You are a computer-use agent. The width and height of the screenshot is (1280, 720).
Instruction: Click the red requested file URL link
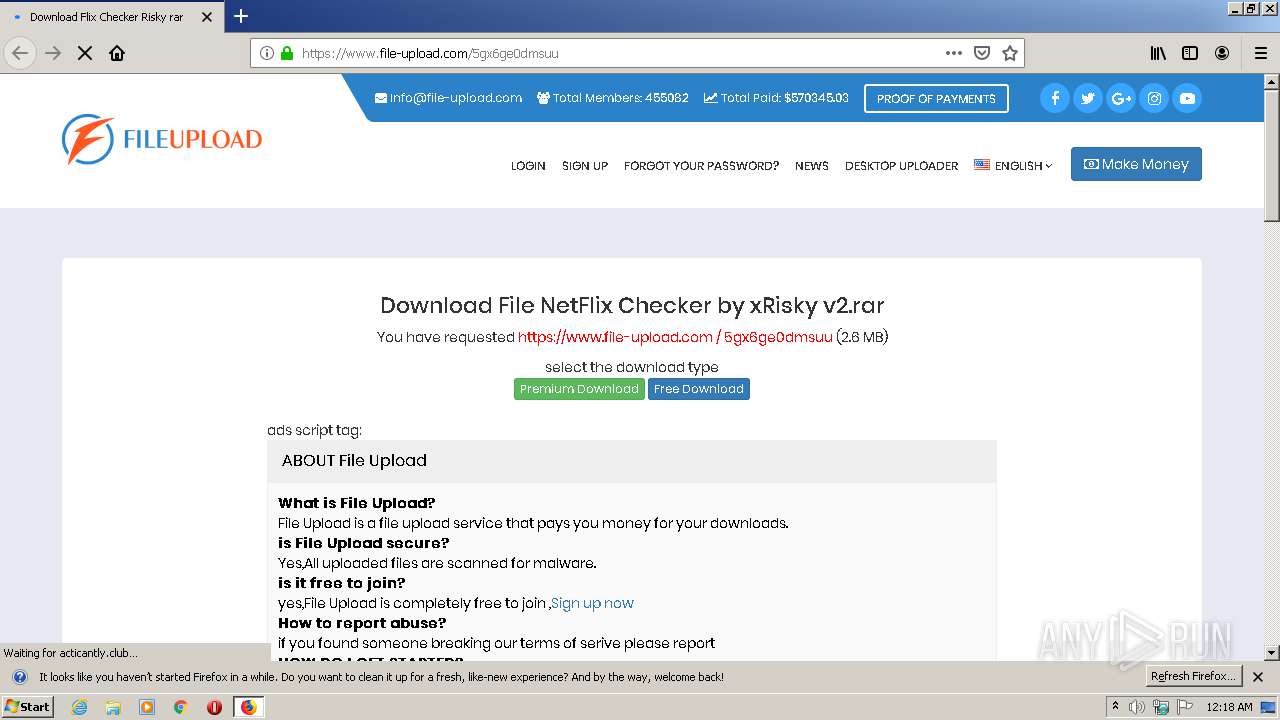coord(675,337)
